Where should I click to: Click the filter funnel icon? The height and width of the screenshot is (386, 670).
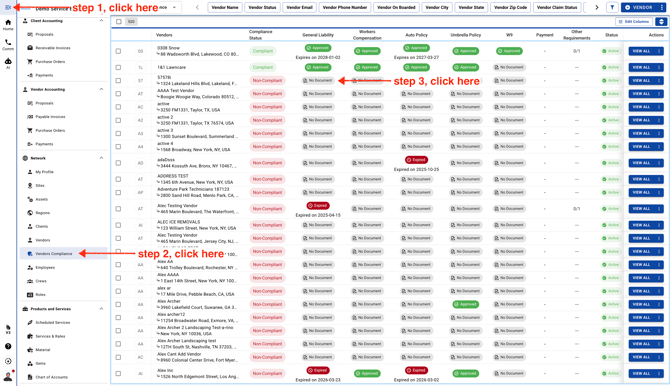coord(612,7)
